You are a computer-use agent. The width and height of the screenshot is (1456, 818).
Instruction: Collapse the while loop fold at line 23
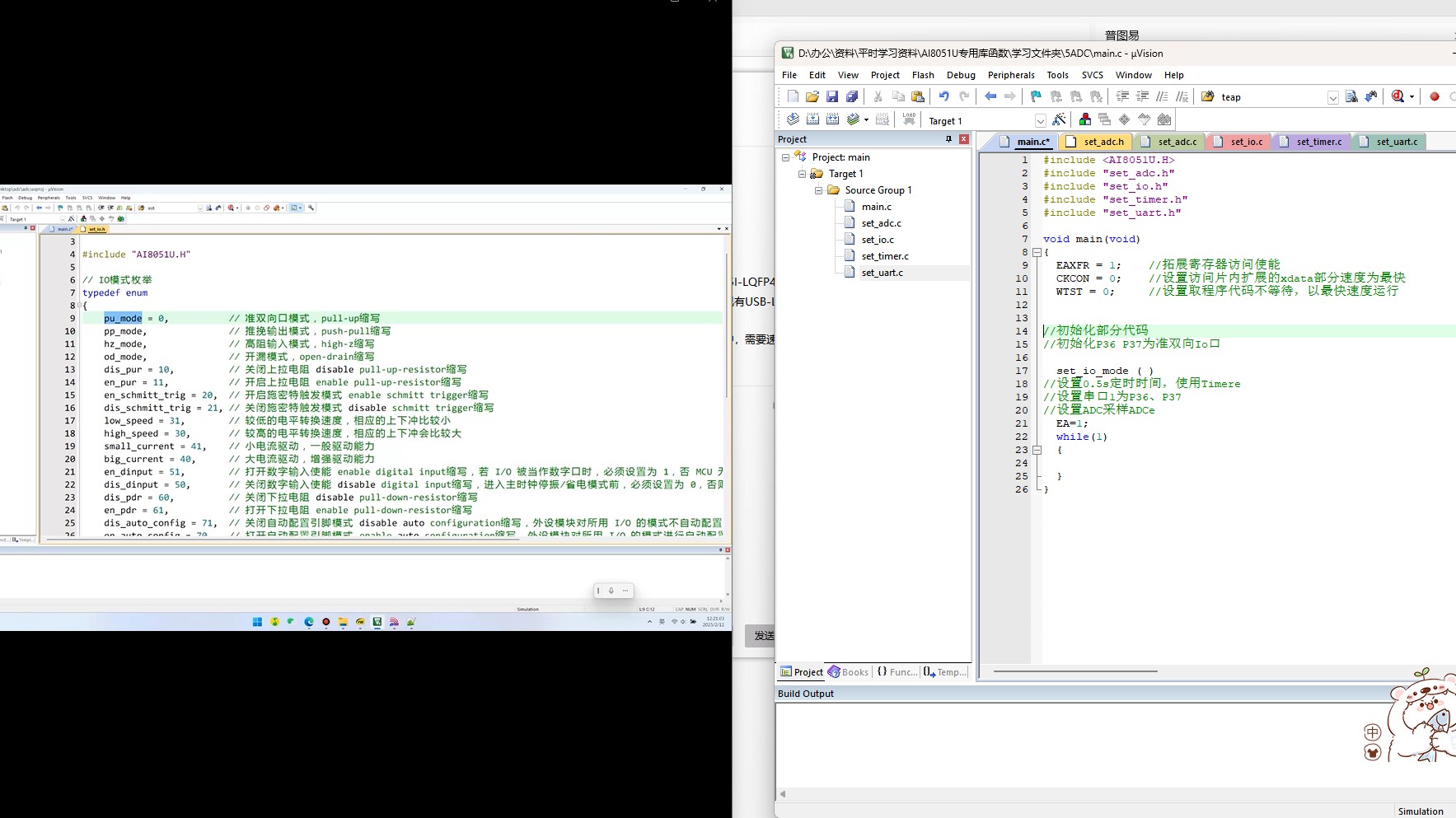(1037, 450)
